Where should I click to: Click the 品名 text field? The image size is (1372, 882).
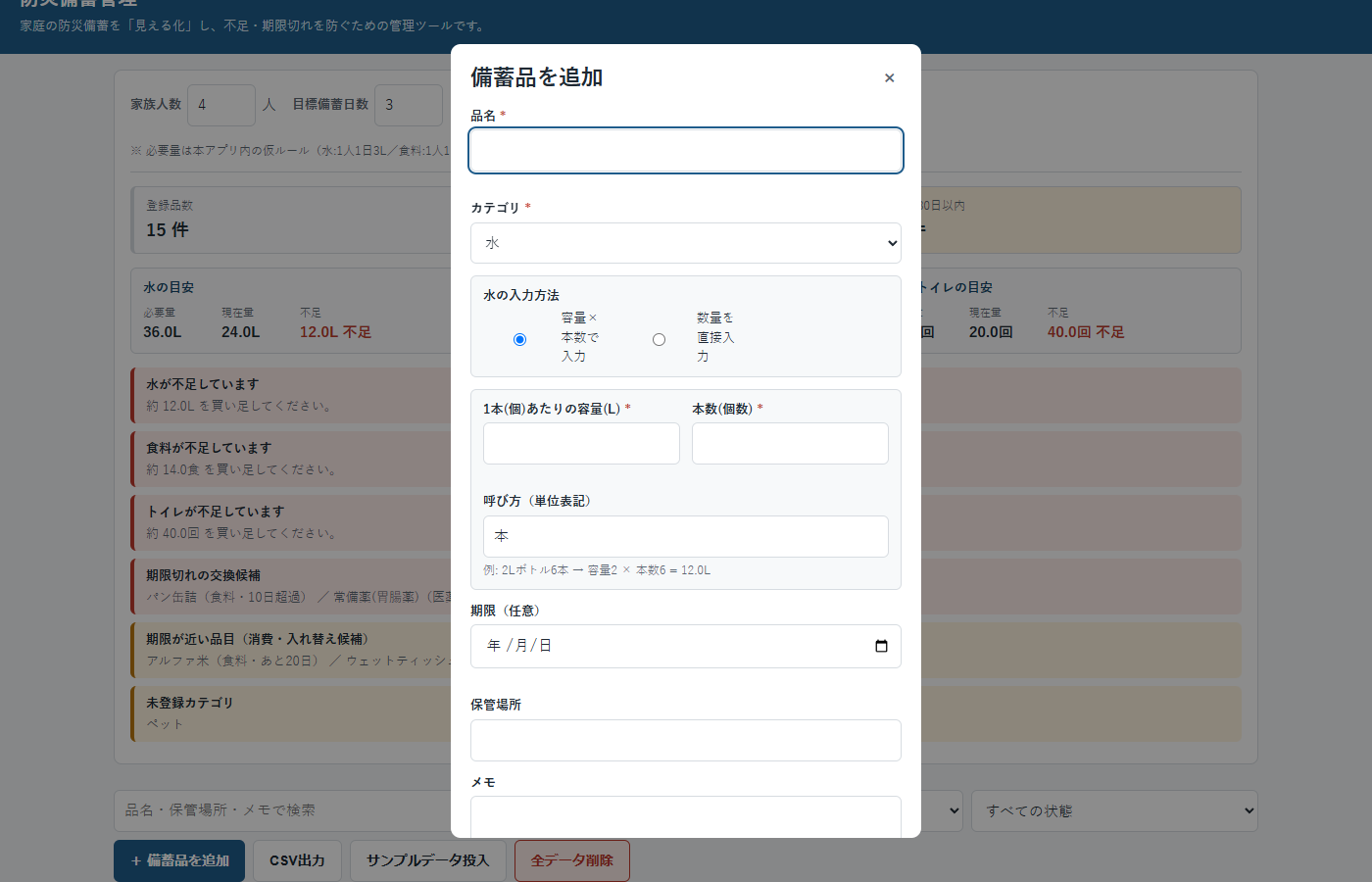[686, 151]
